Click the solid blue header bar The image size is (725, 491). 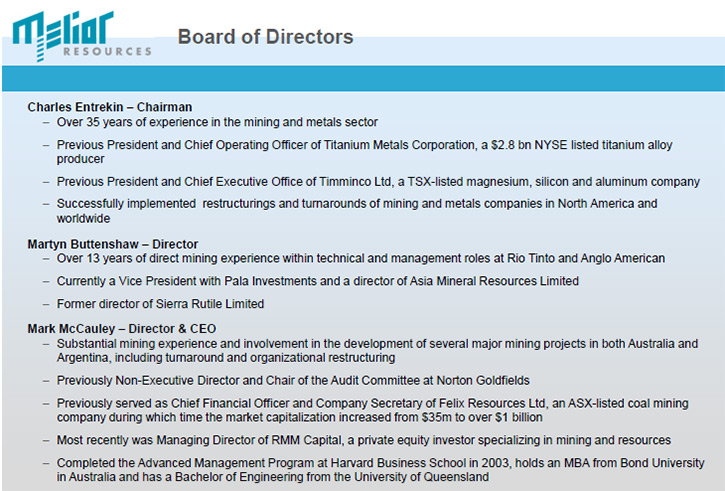(363, 78)
